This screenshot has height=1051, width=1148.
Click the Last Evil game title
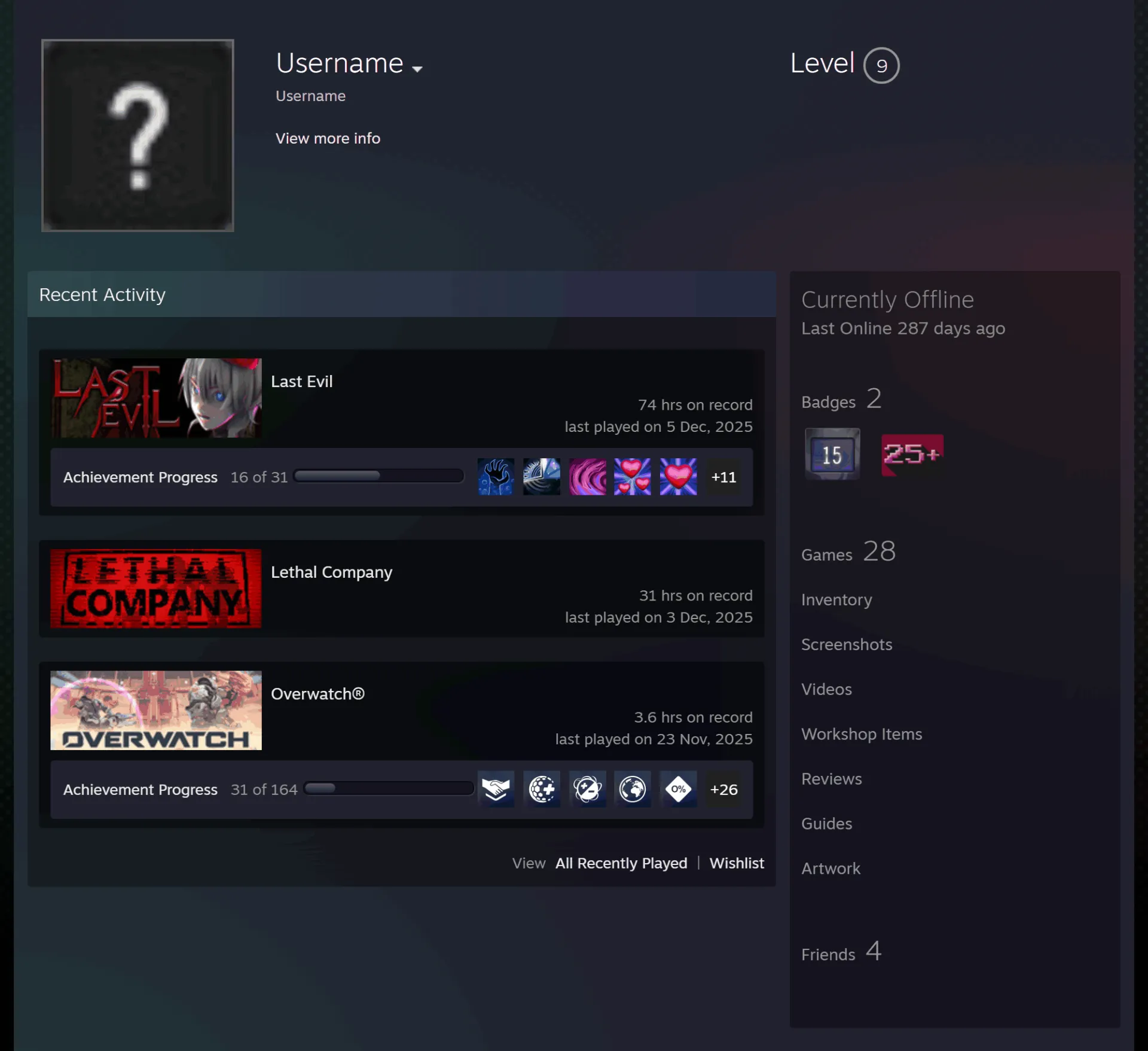[301, 381]
